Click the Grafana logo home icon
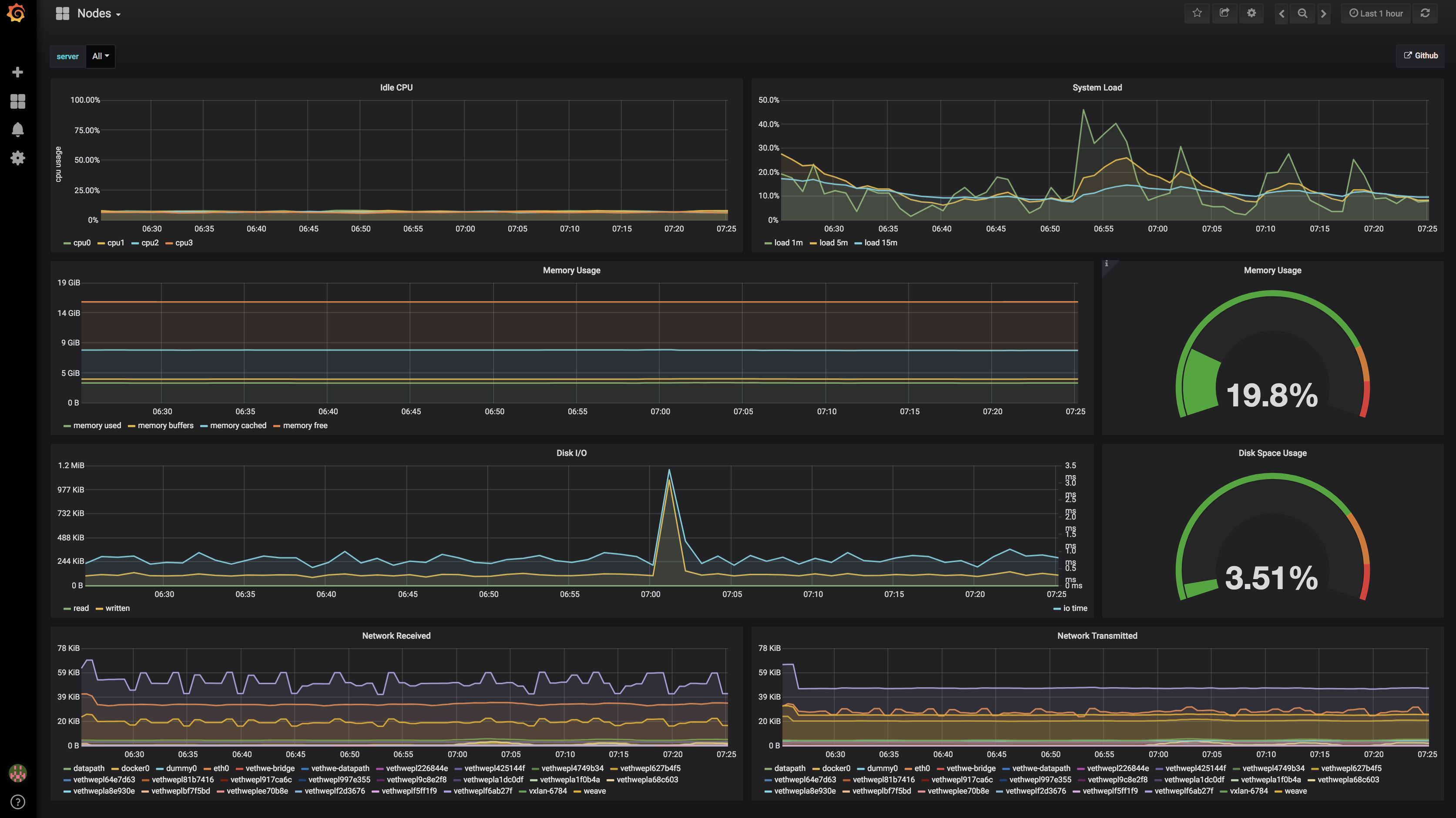The height and width of the screenshot is (818, 1456). point(17,13)
